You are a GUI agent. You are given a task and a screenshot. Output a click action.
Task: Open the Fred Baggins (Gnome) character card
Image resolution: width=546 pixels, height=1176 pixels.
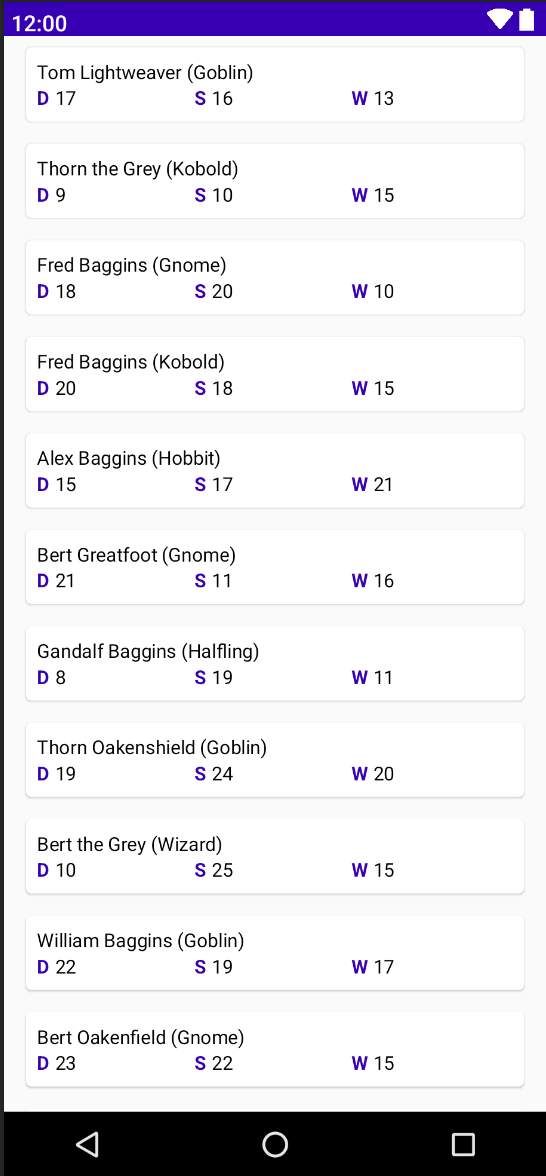(274, 278)
